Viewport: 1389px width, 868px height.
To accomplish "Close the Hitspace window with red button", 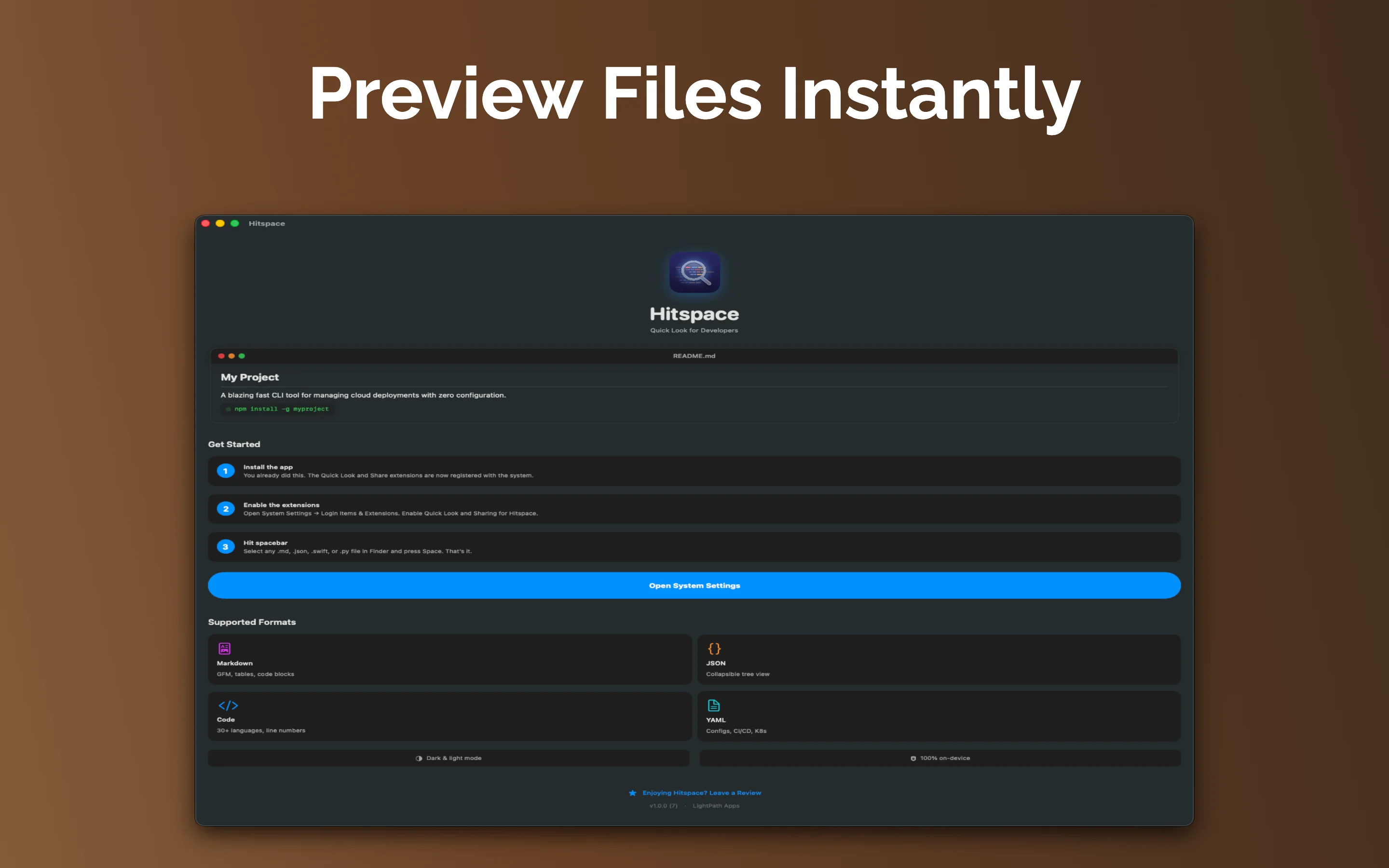I will pos(205,223).
